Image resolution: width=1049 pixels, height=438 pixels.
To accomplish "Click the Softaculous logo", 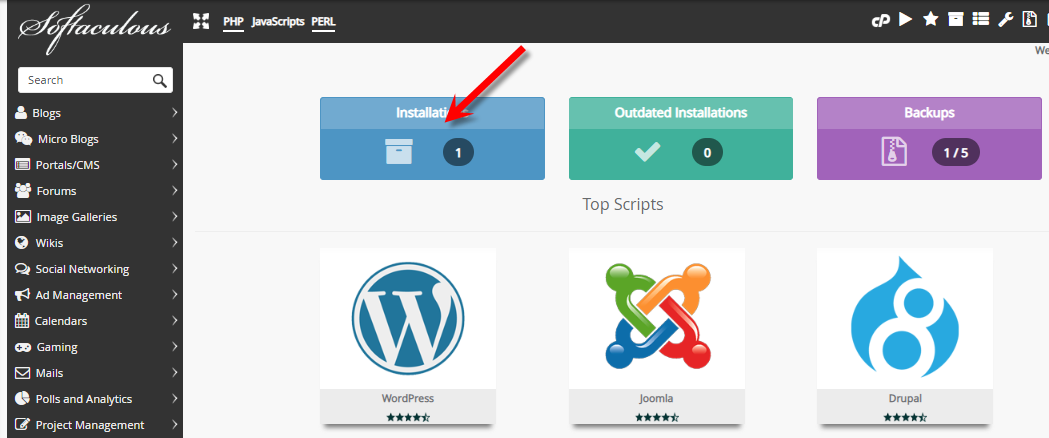I will 94,29.
